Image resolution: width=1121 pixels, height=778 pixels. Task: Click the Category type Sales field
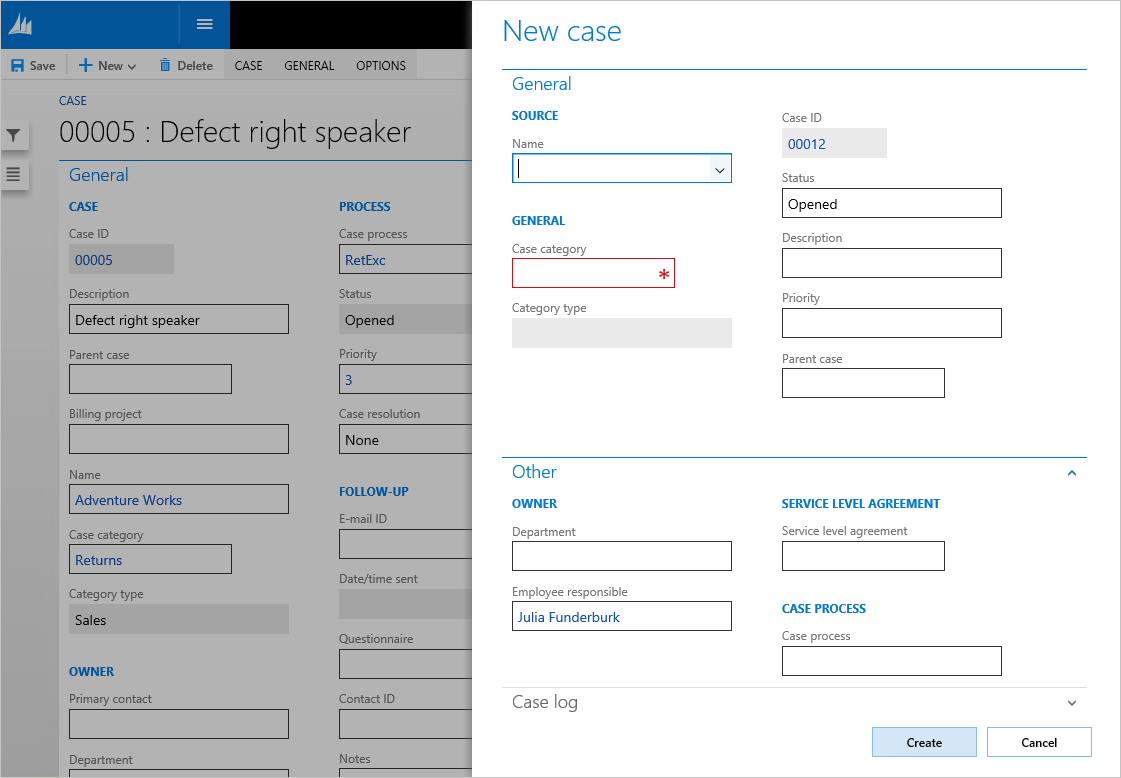point(179,619)
